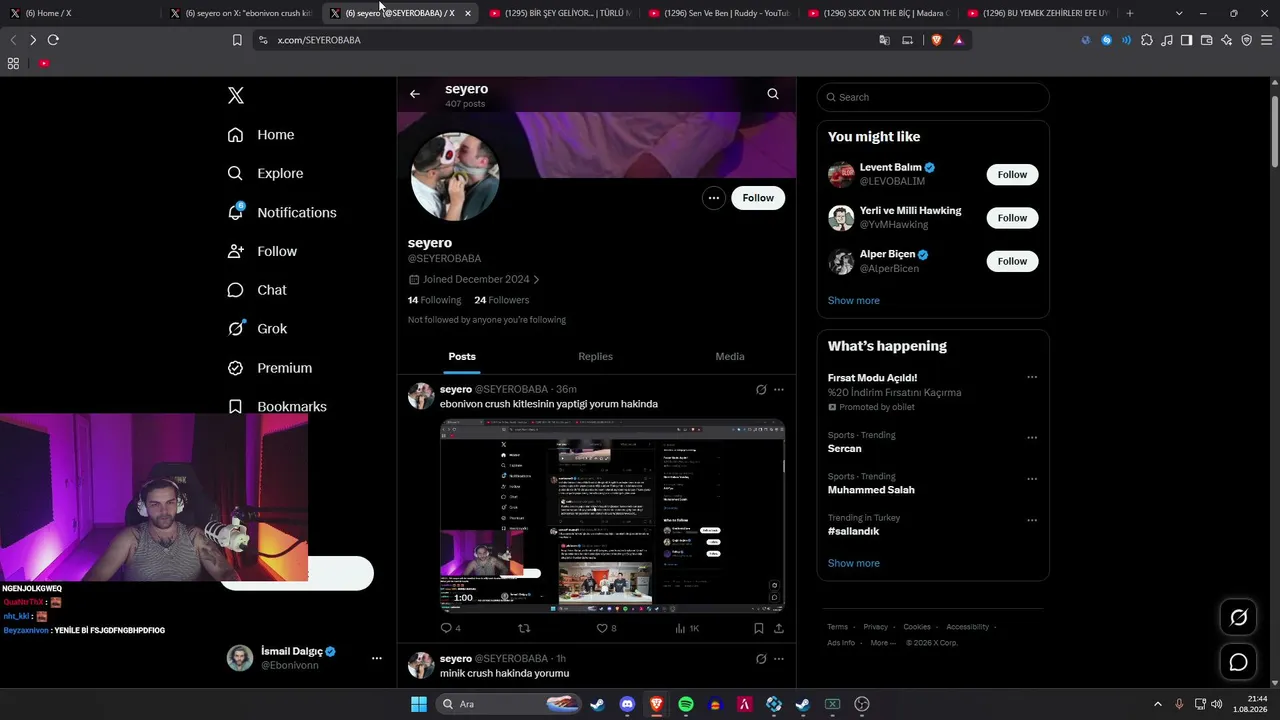
Task: Open options for the #sallandık trend
Action: tap(1032, 521)
